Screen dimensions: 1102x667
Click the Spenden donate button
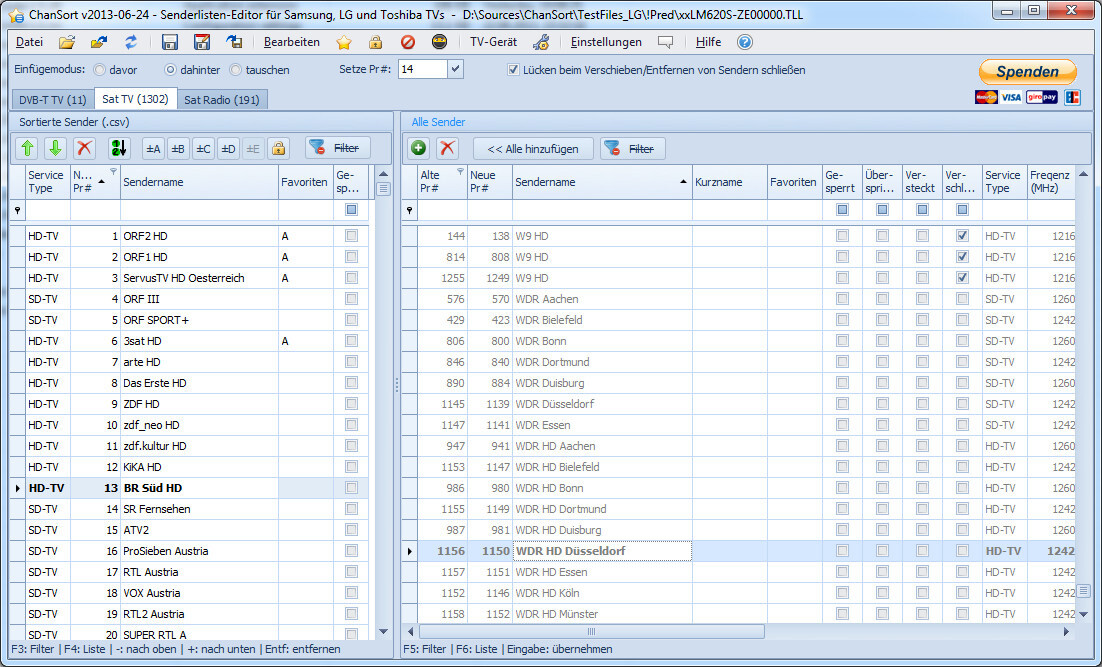(1027, 72)
